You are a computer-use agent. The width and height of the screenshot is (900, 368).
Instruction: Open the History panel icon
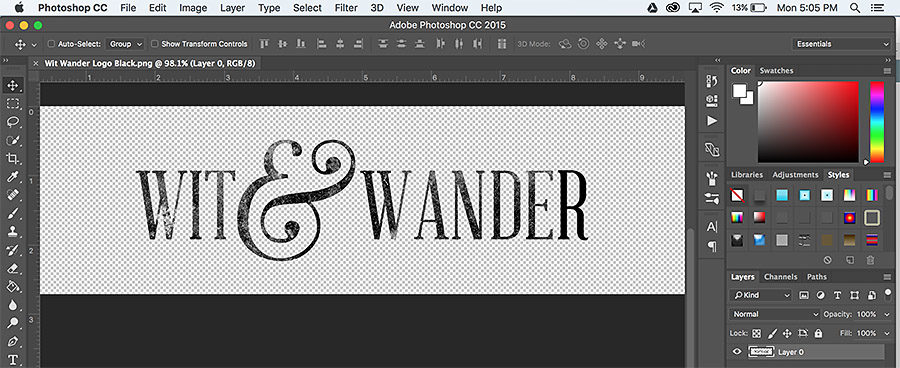(712, 82)
